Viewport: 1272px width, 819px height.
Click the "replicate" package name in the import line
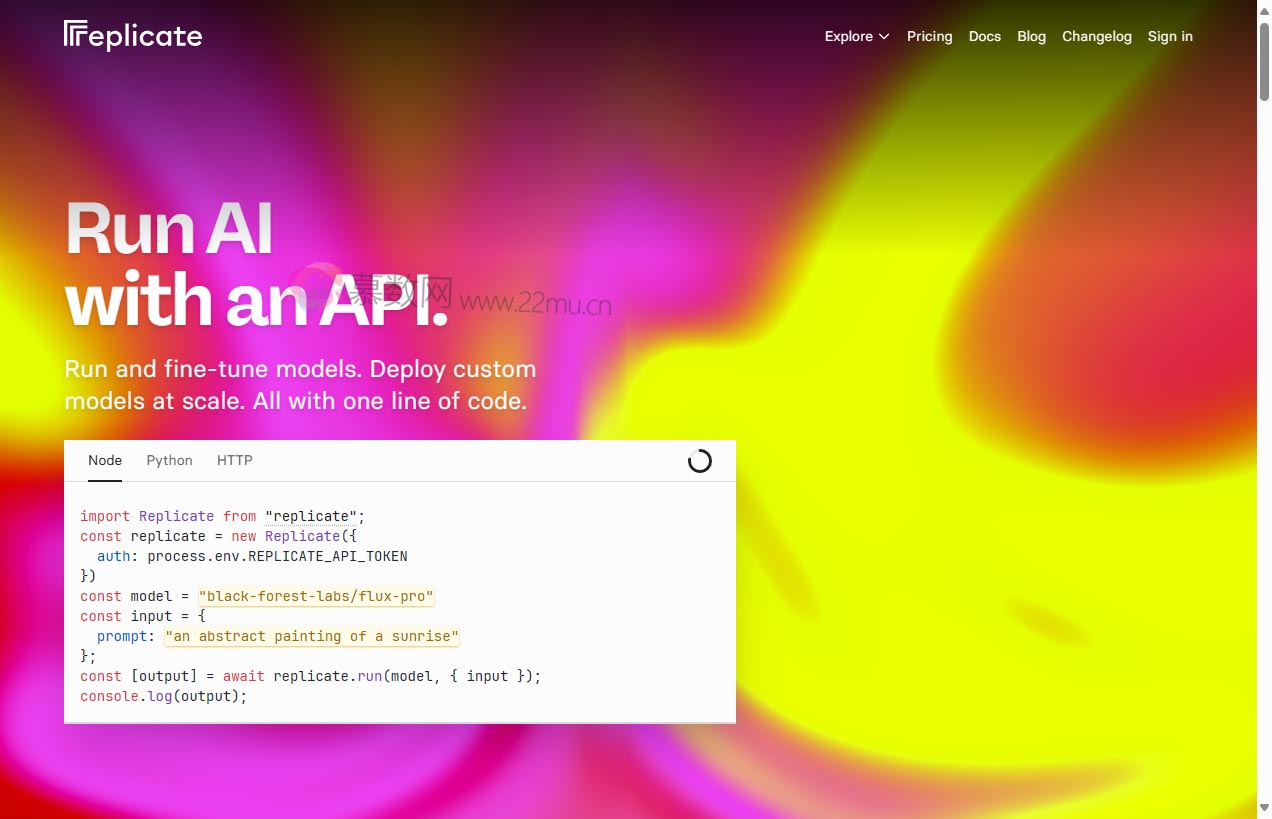click(x=311, y=517)
